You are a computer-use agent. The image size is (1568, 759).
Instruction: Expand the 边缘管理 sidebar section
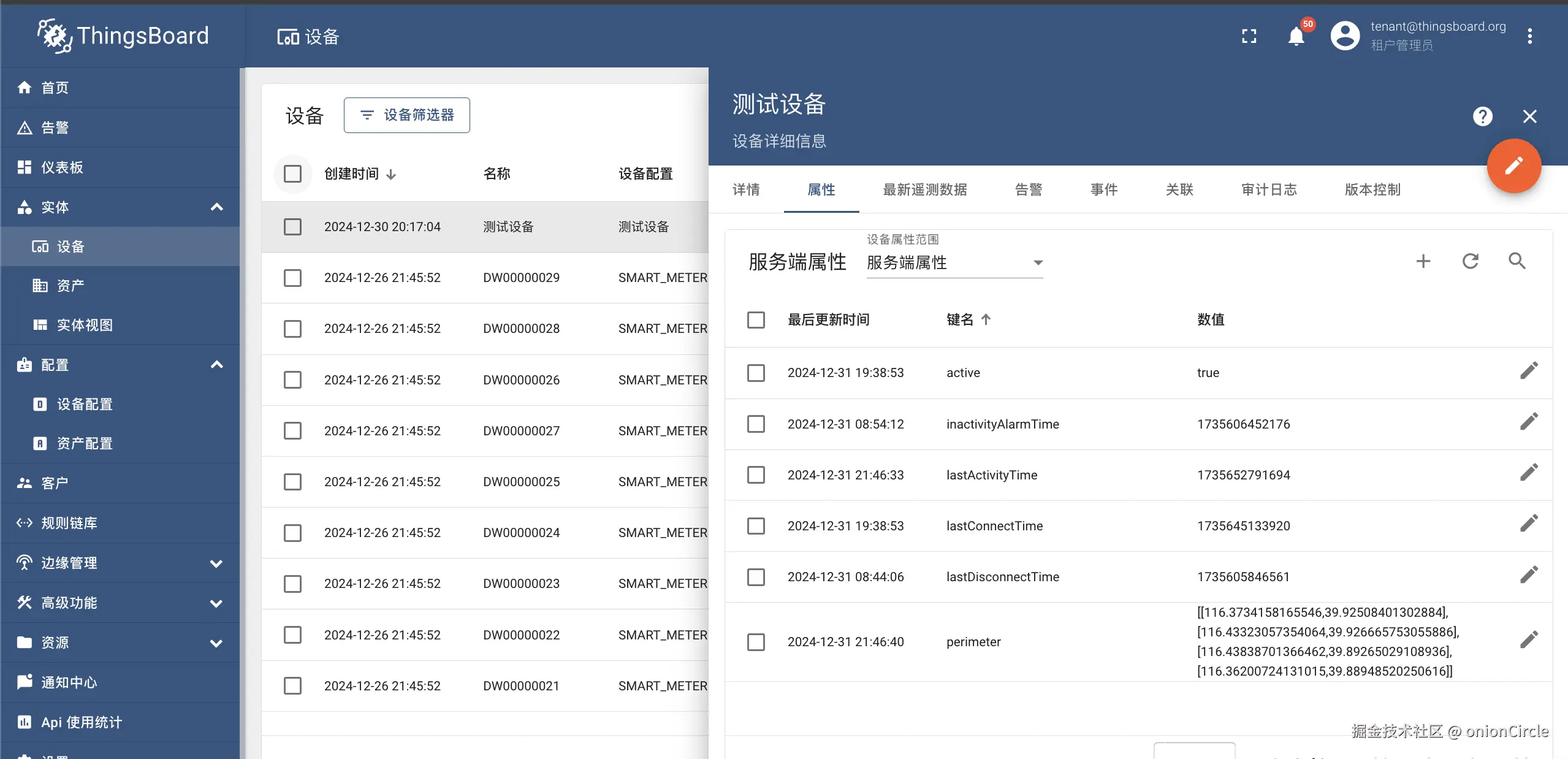pyautogui.click(x=216, y=563)
